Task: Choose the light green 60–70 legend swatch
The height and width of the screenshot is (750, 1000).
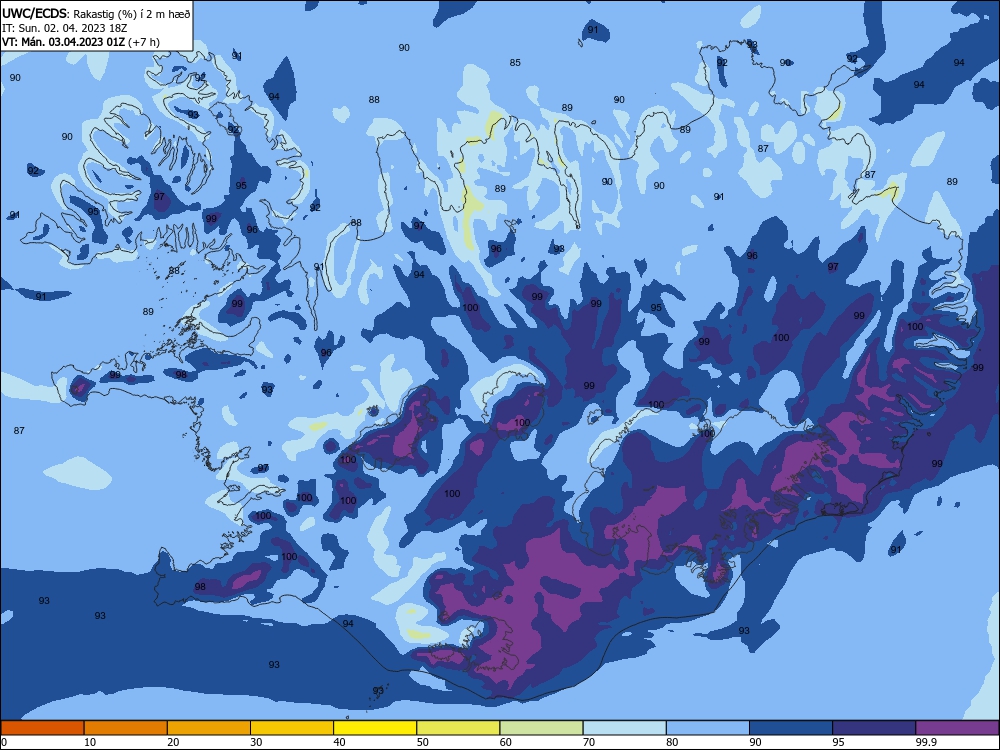Action: 541,728
